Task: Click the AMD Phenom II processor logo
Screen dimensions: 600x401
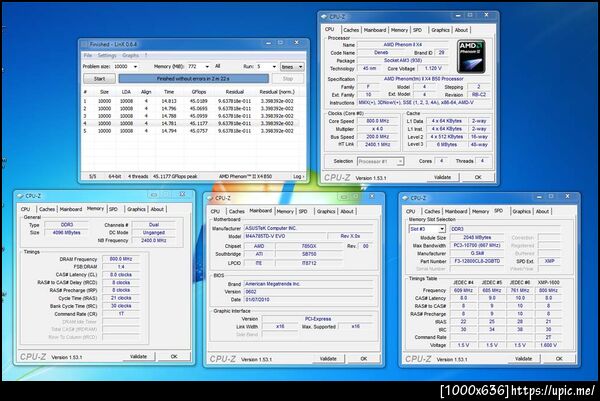Action: (x=471, y=56)
